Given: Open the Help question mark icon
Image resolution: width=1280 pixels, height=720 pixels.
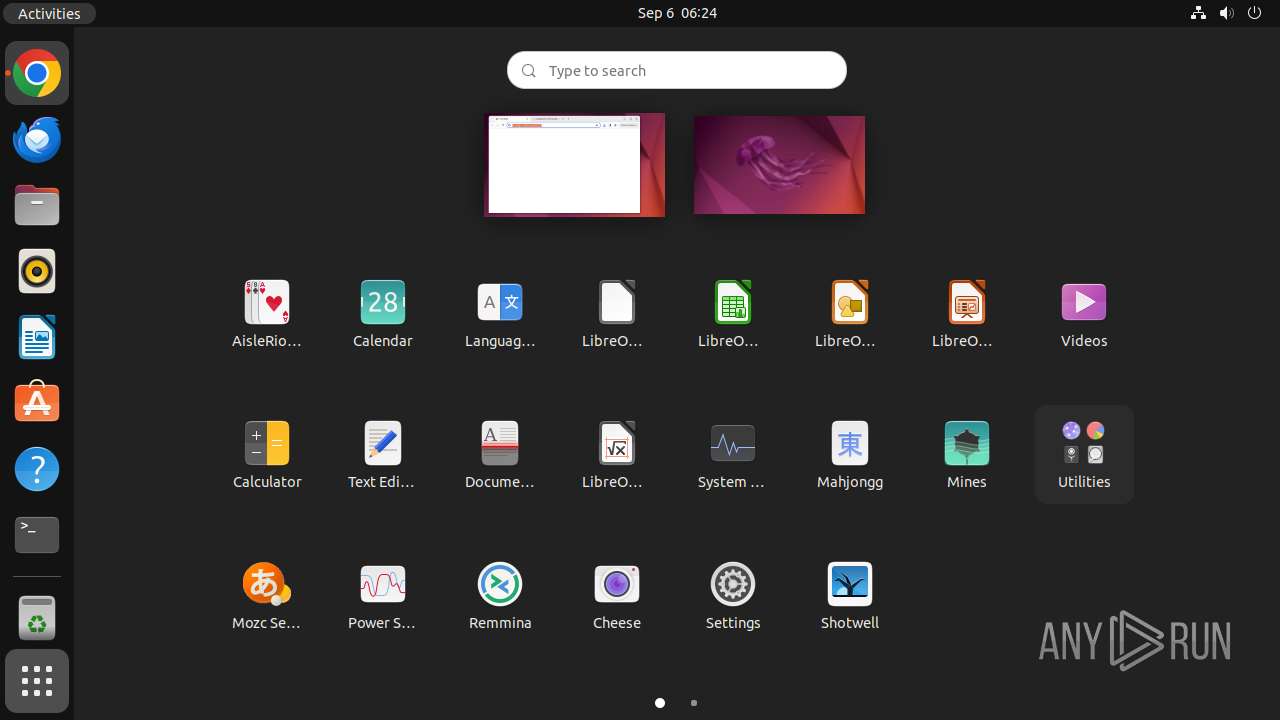Looking at the screenshot, I should [37, 469].
